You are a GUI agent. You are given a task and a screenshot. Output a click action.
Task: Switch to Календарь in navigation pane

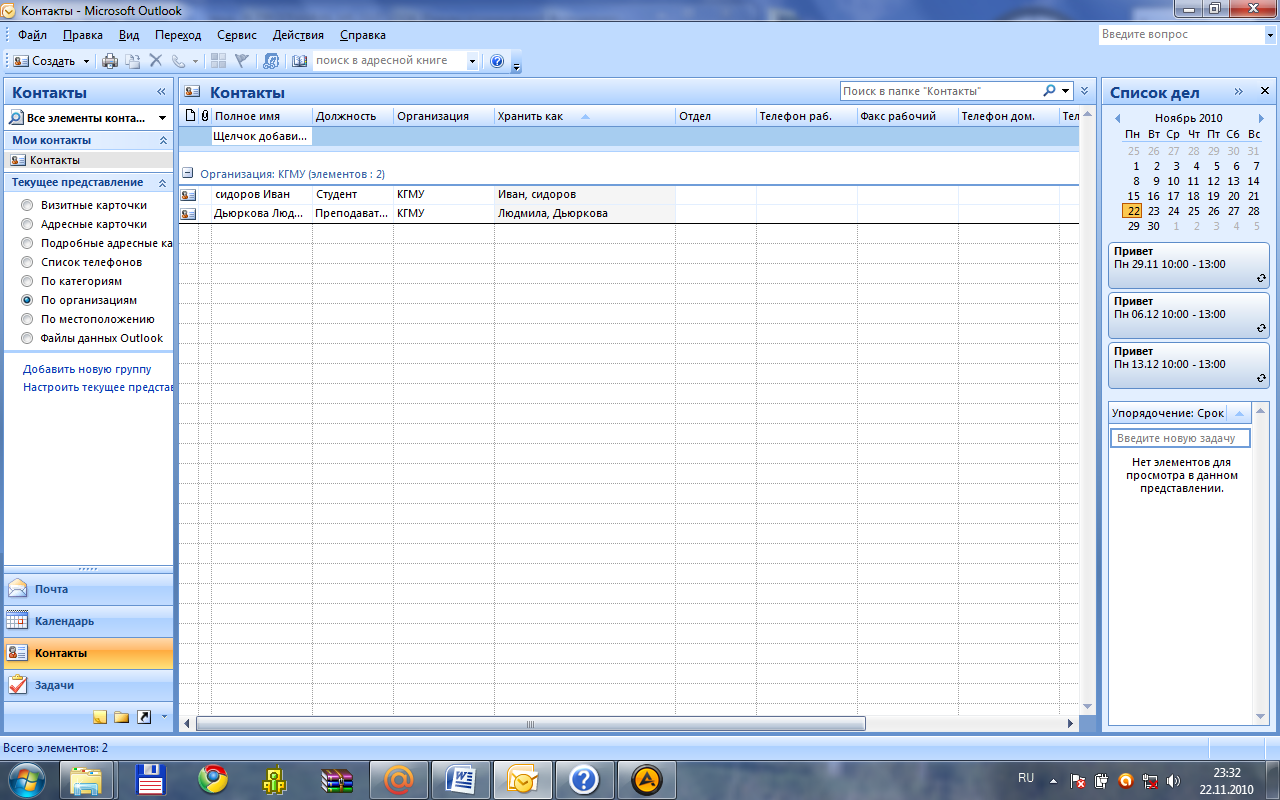(88, 621)
